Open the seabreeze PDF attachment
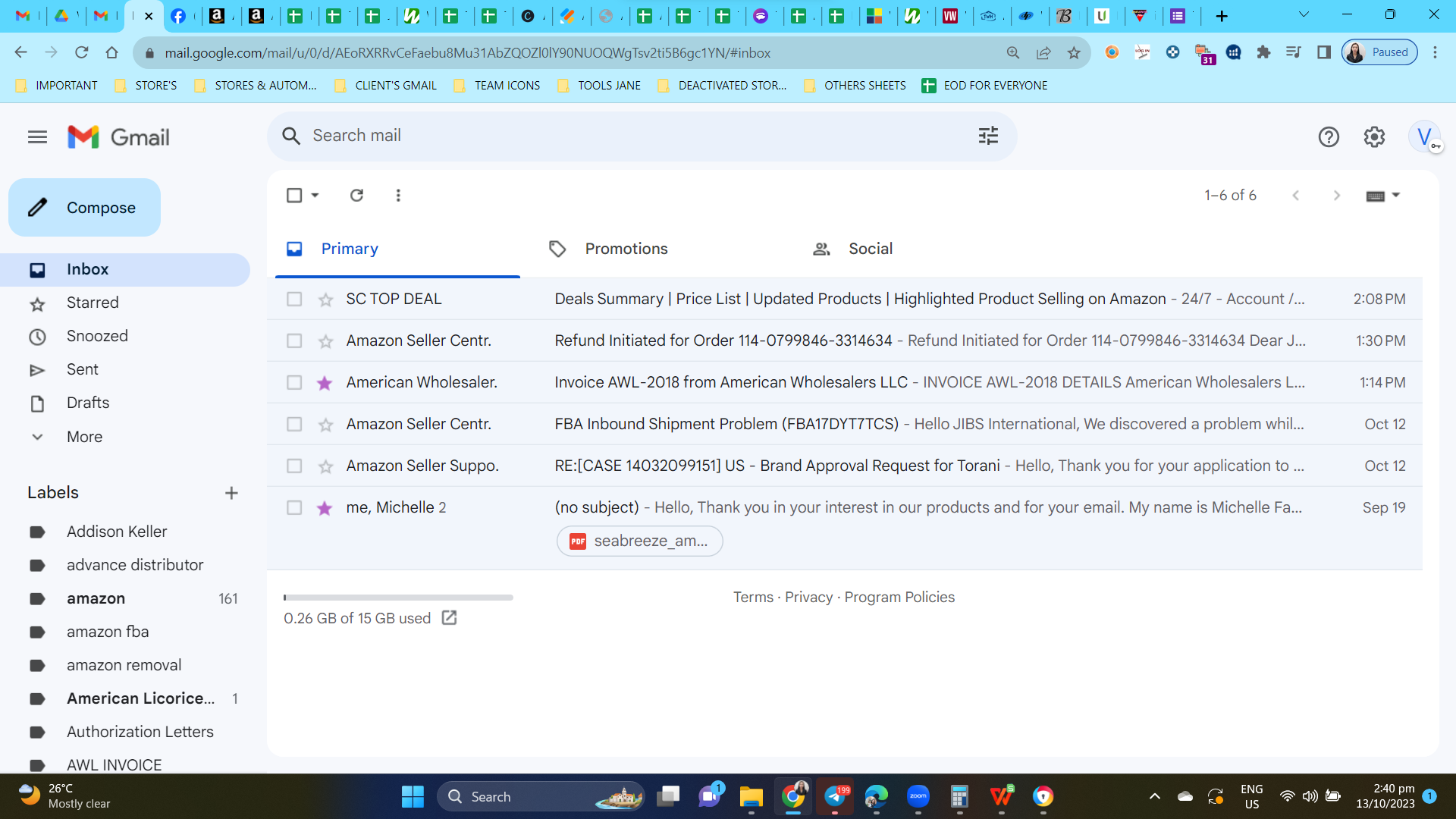This screenshot has height=819, width=1456. click(640, 541)
